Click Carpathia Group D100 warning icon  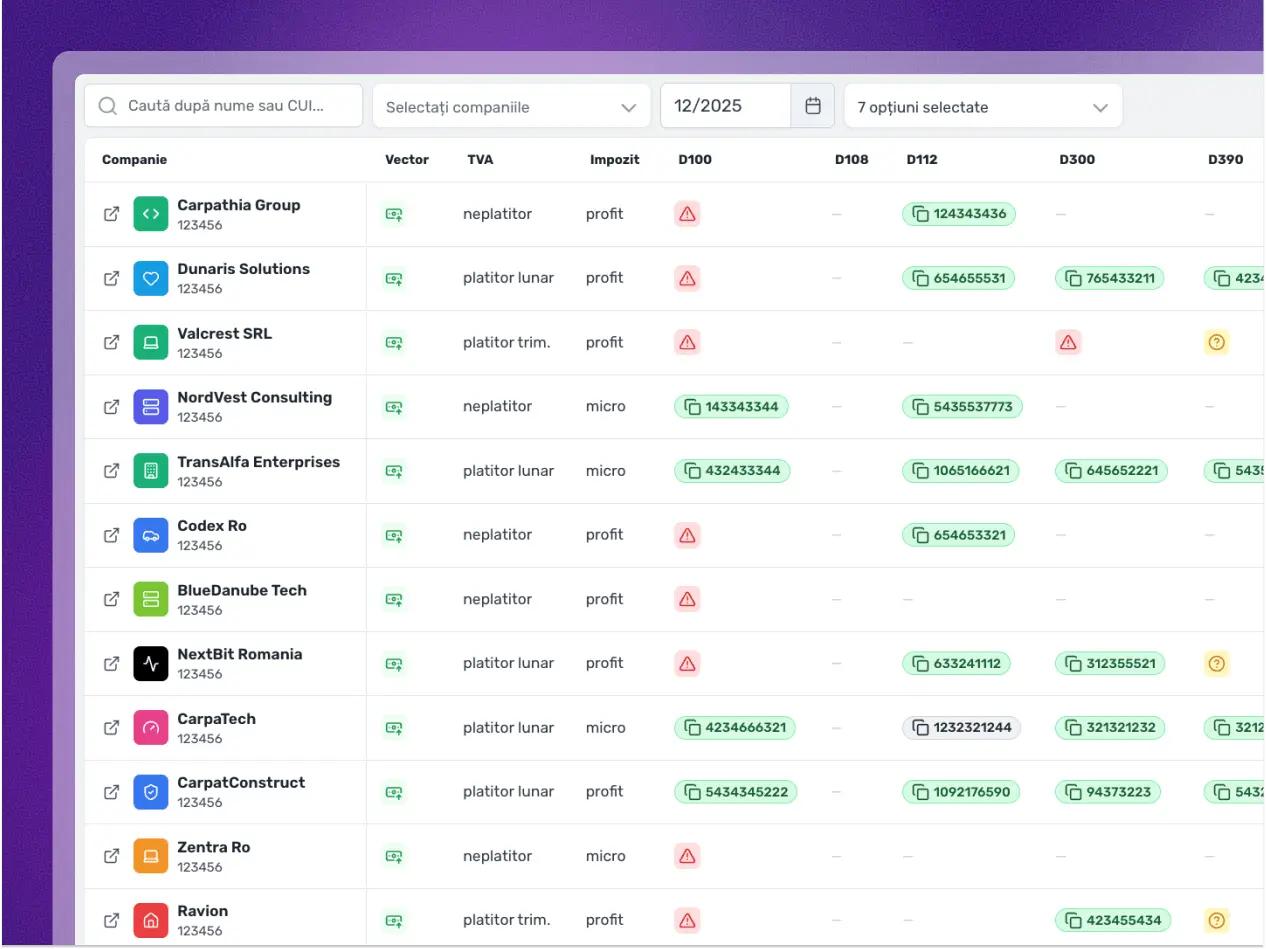tap(687, 214)
